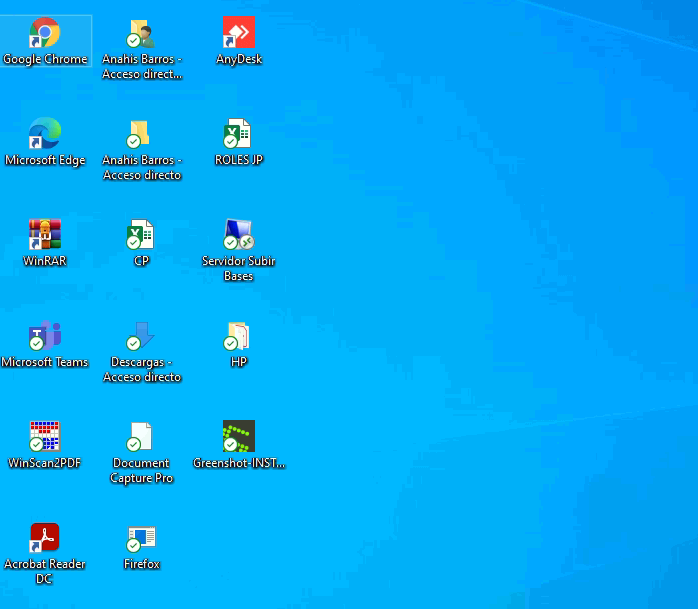Select the Firefox desktop icon
The image size is (698, 609).
(x=141, y=539)
